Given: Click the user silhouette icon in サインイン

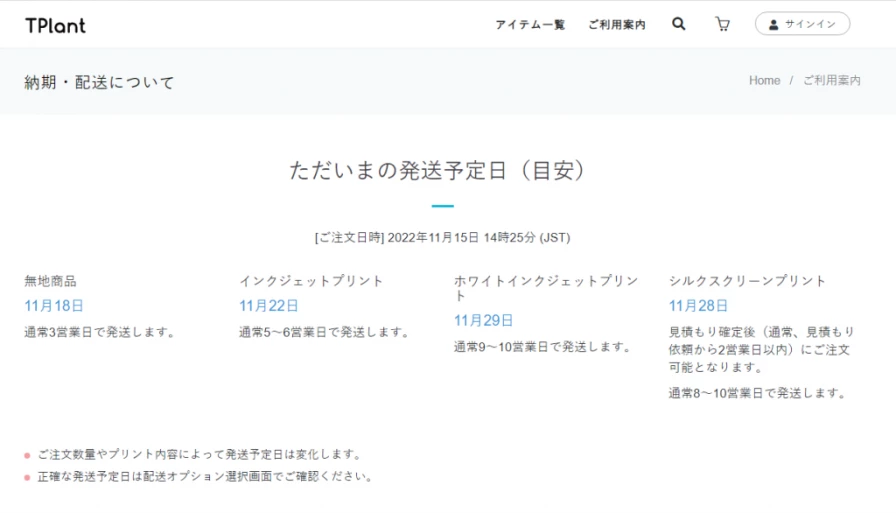Looking at the screenshot, I should [x=773, y=25].
